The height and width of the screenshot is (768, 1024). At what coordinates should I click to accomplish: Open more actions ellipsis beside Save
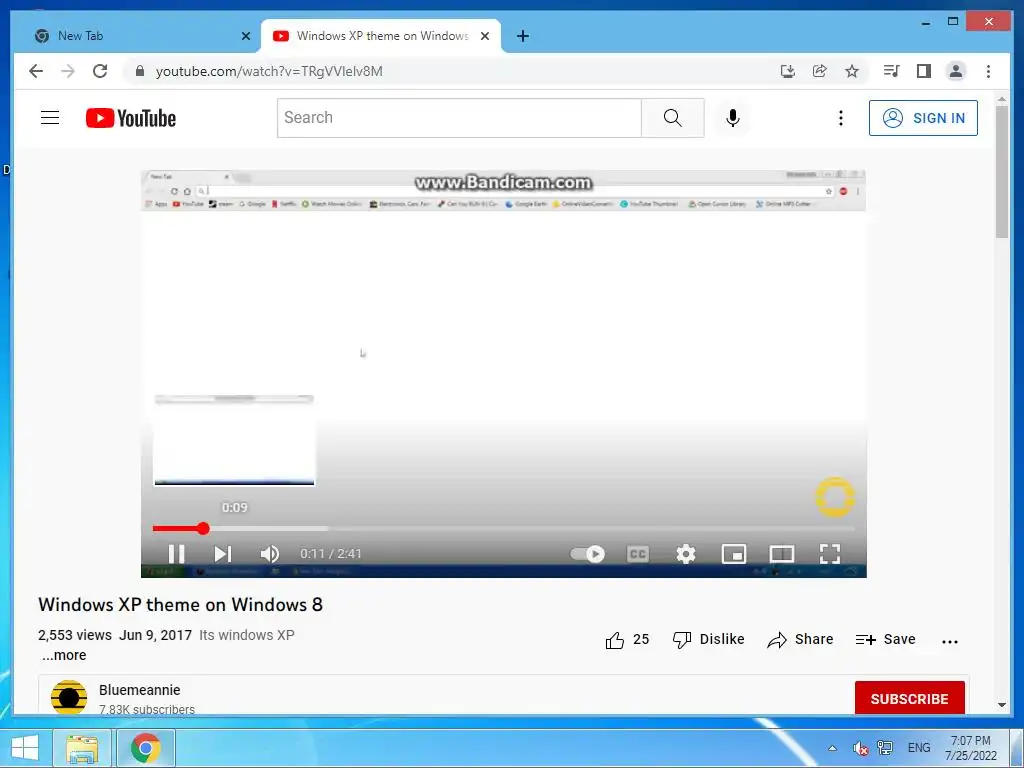[950, 641]
